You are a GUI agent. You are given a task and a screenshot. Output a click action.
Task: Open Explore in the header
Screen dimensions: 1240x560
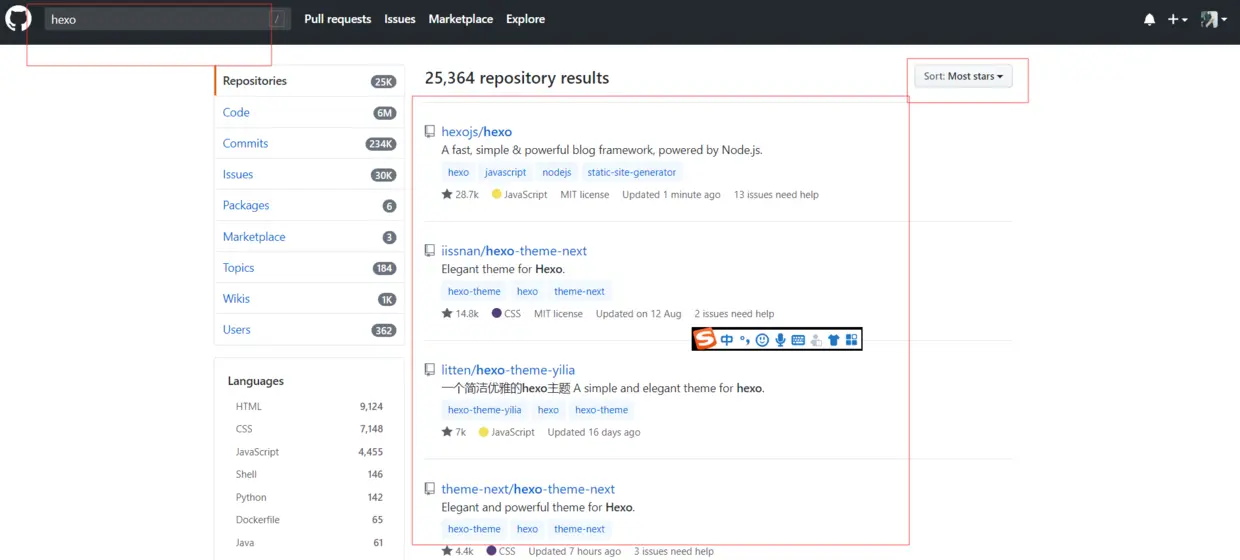pyautogui.click(x=525, y=19)
